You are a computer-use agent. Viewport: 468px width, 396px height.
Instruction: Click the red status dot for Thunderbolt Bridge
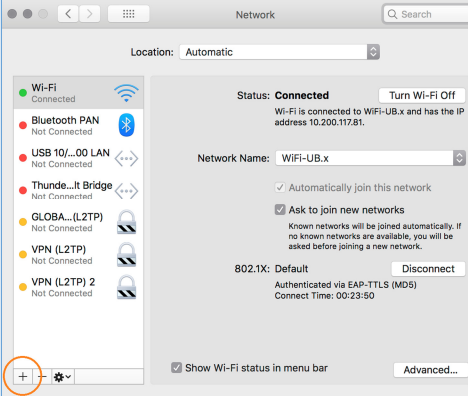point(23,190)
